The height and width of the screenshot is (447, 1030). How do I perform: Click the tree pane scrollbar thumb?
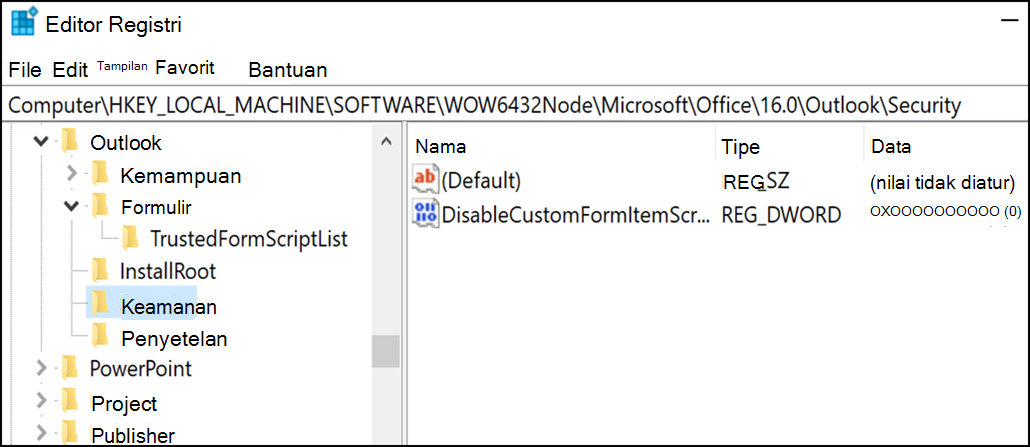386,352
